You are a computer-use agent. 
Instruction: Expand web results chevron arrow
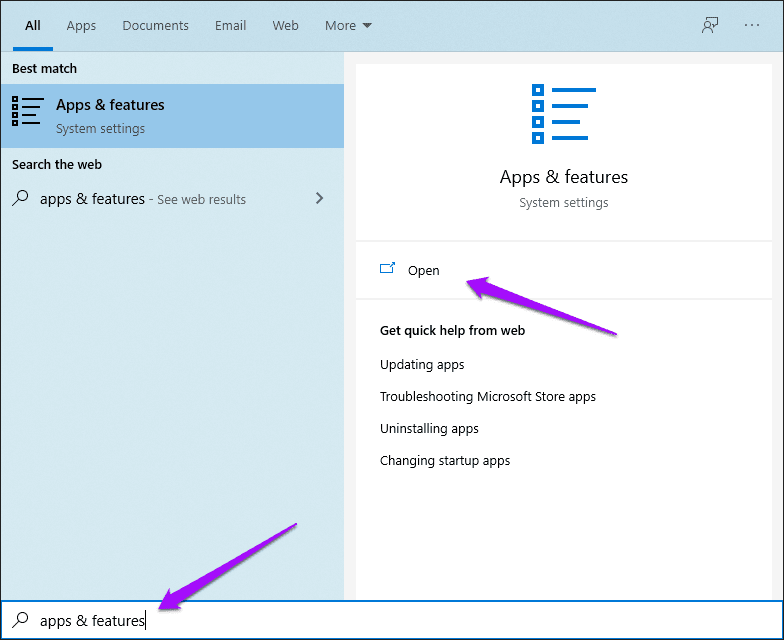[320, 198]
